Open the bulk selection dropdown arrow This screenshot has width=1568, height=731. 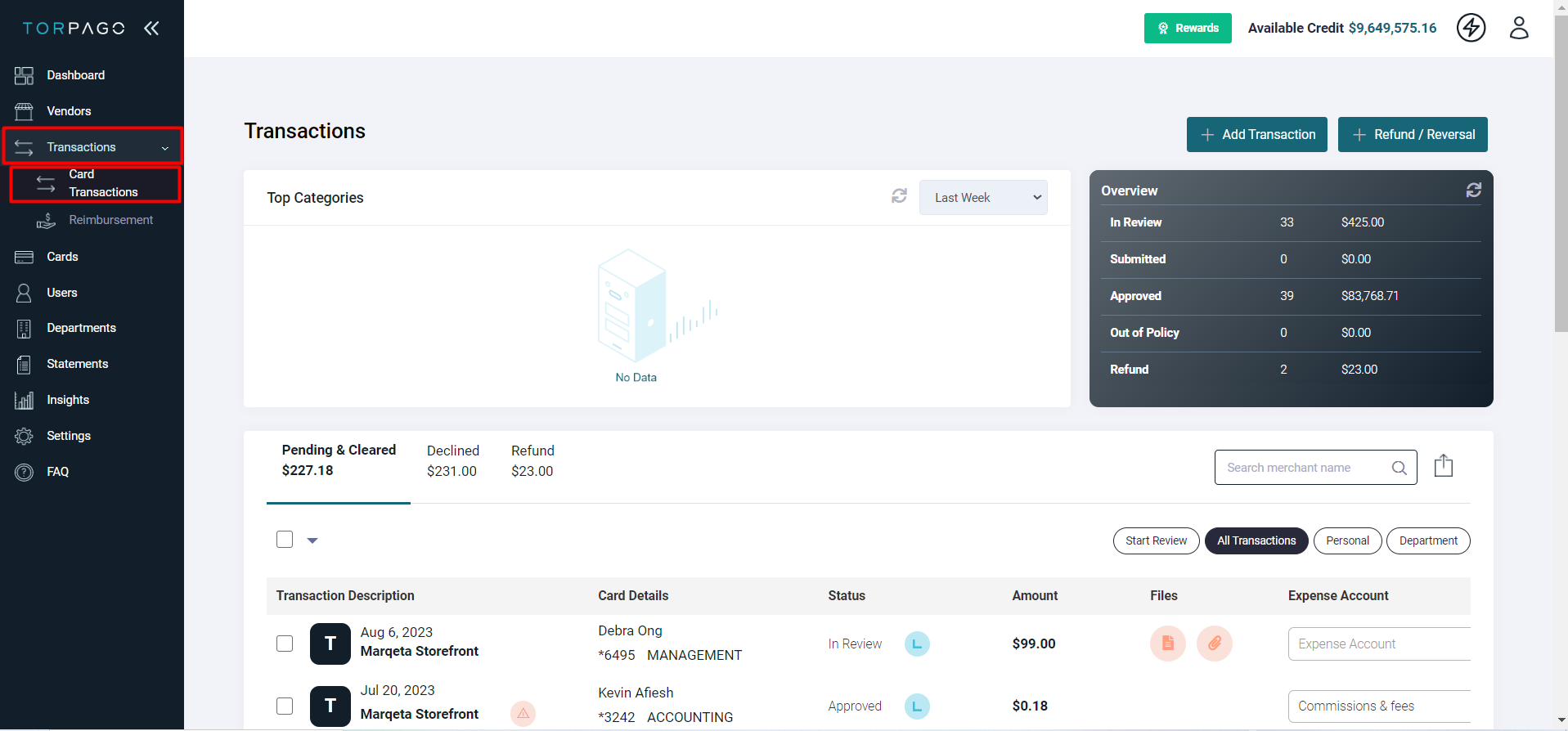pos(312,540)
